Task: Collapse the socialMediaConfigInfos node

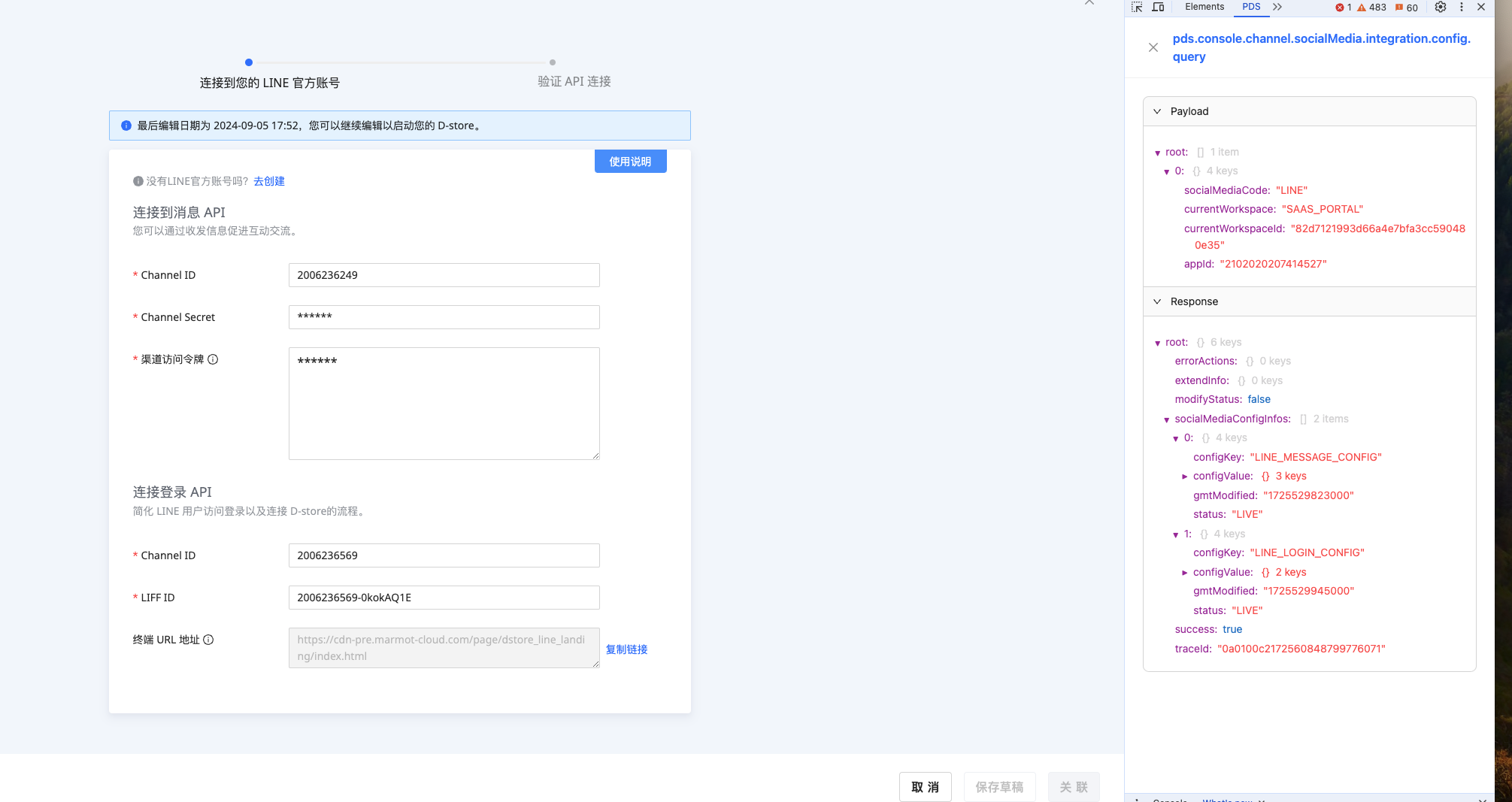Action: pyautogui.click(x=1167, y=419)
